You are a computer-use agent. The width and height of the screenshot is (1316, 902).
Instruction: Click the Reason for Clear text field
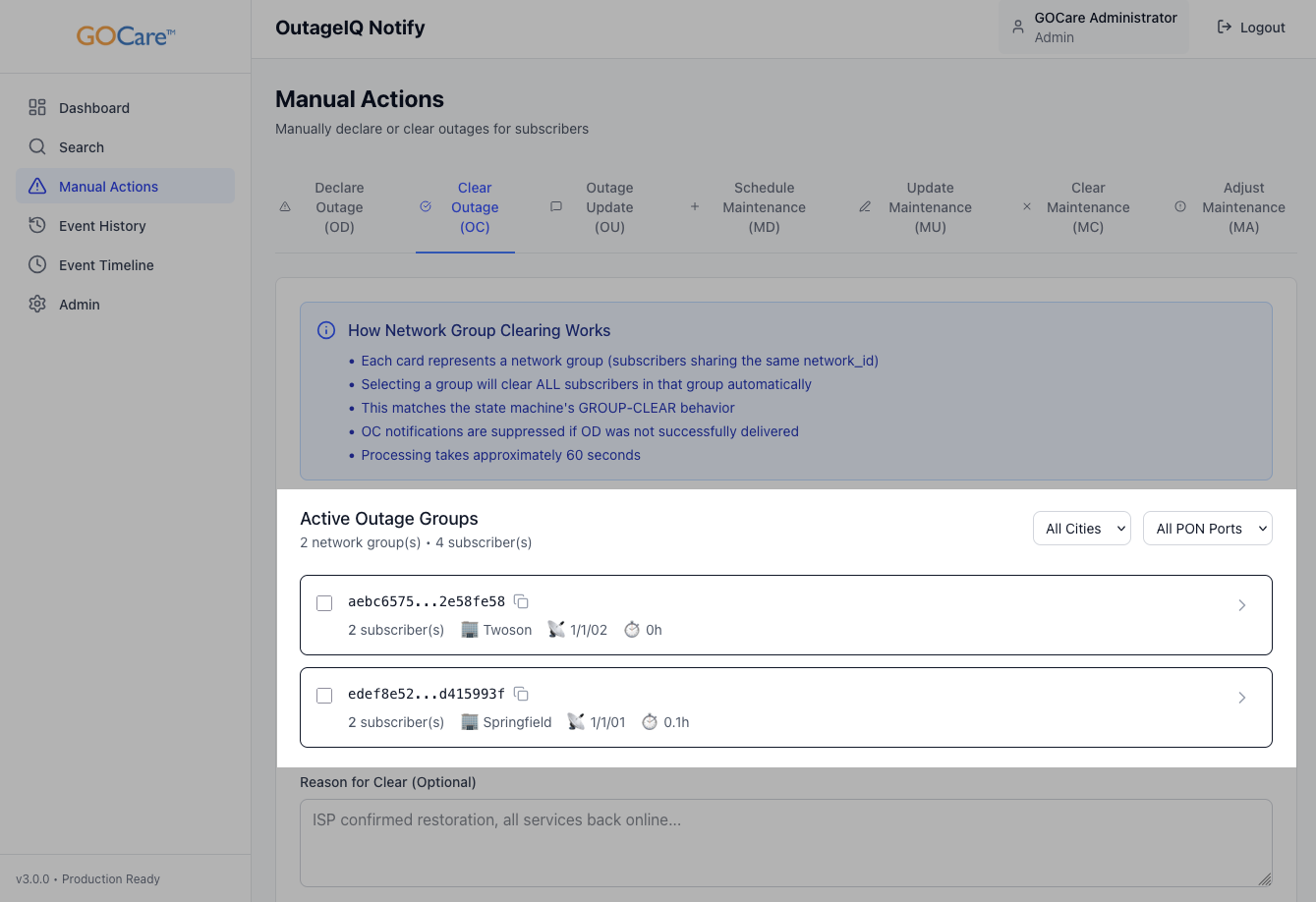(785, 843)
